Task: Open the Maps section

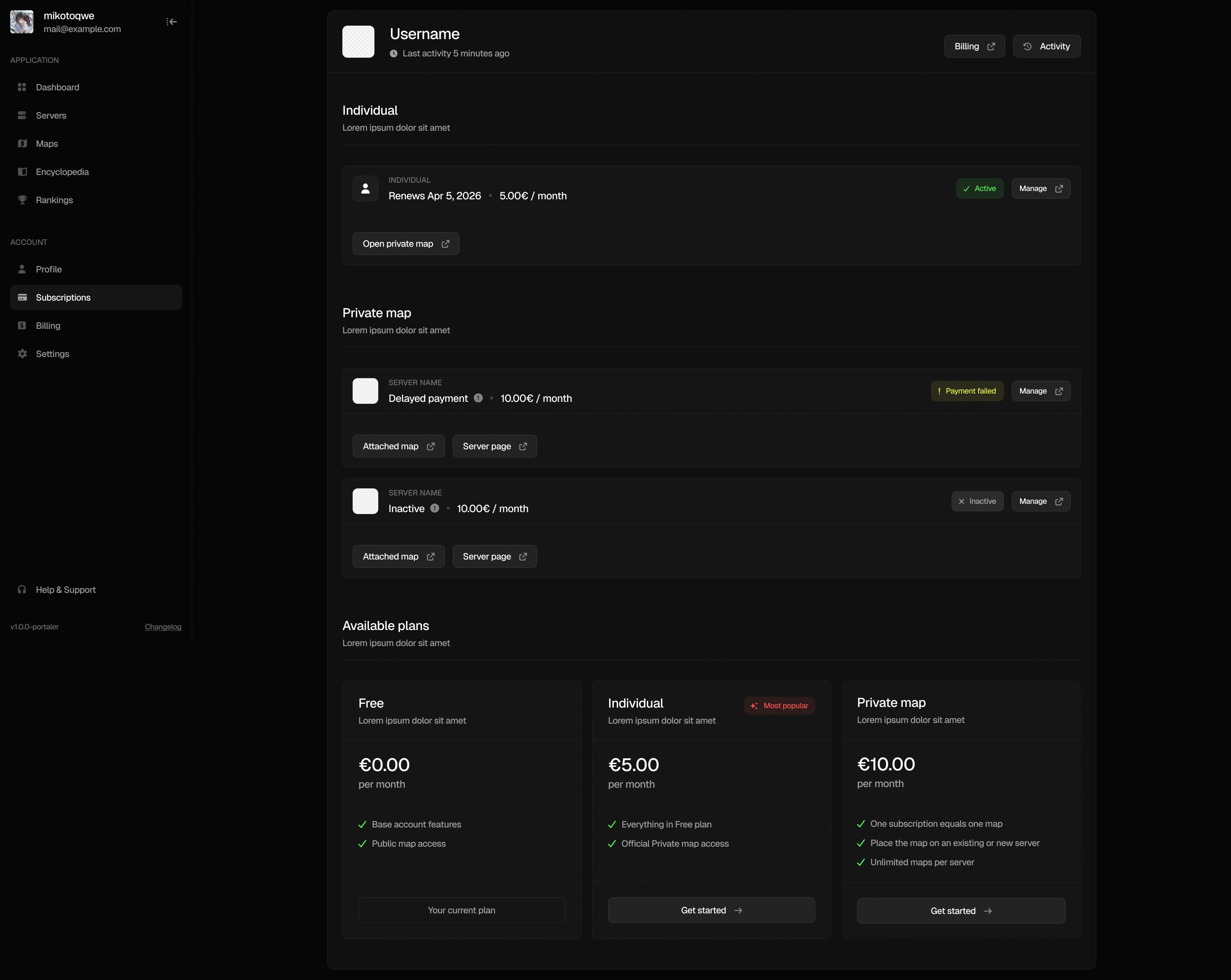Action: (x=96, y=144)
